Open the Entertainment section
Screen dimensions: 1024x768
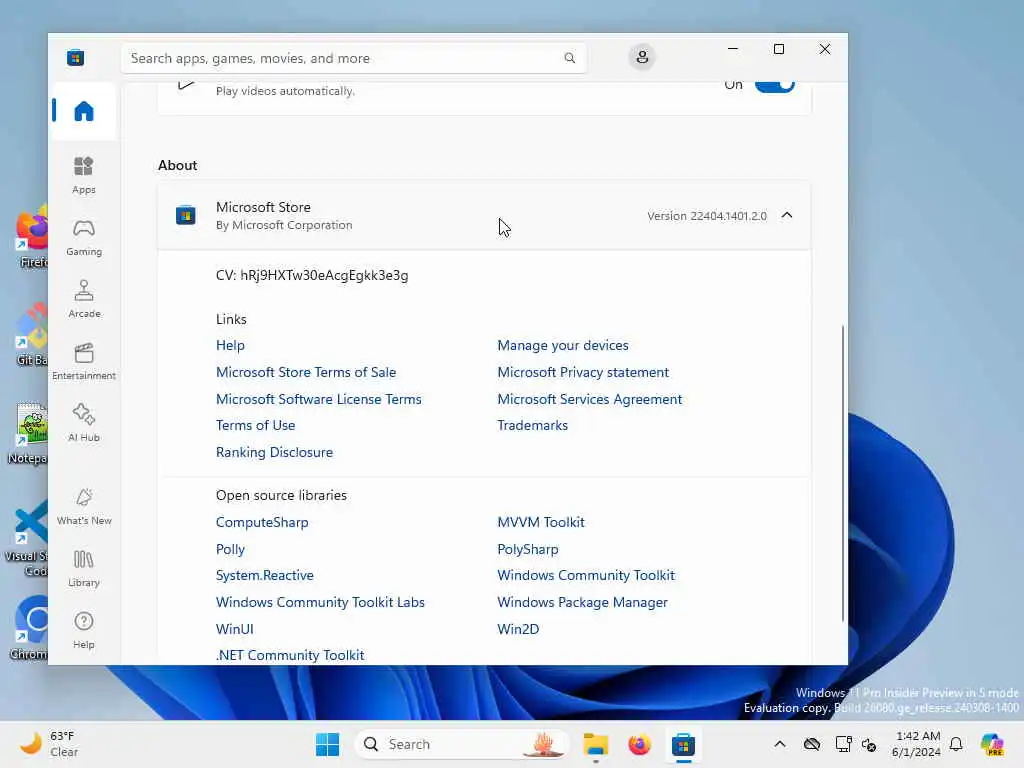click(84, 361)
